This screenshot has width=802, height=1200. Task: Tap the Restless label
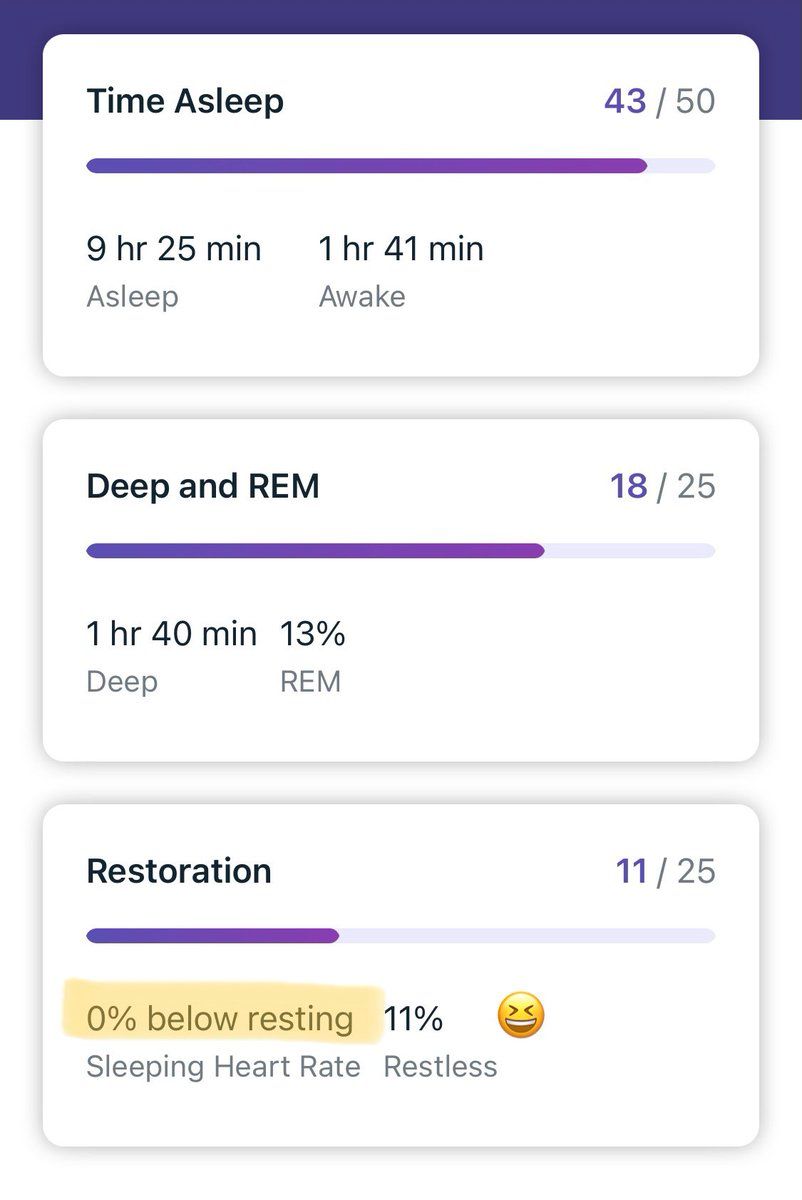click(440, 1066)
